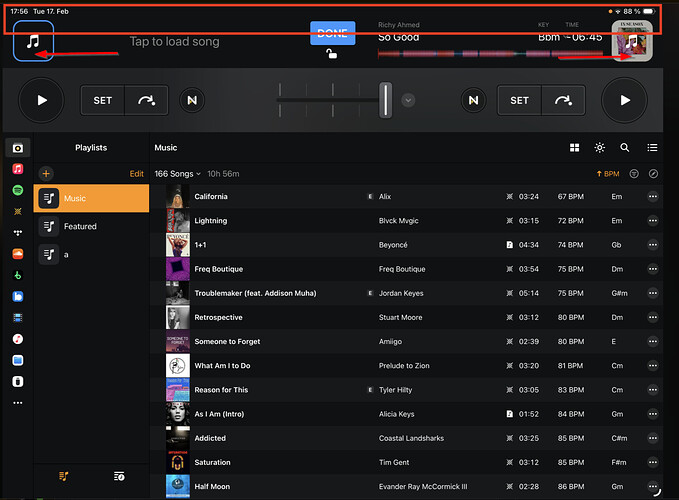The height and width of the screenshot is (500, 679).
Task: Switch to the queue history tab at panel bottom
Action: click(119, 476)
